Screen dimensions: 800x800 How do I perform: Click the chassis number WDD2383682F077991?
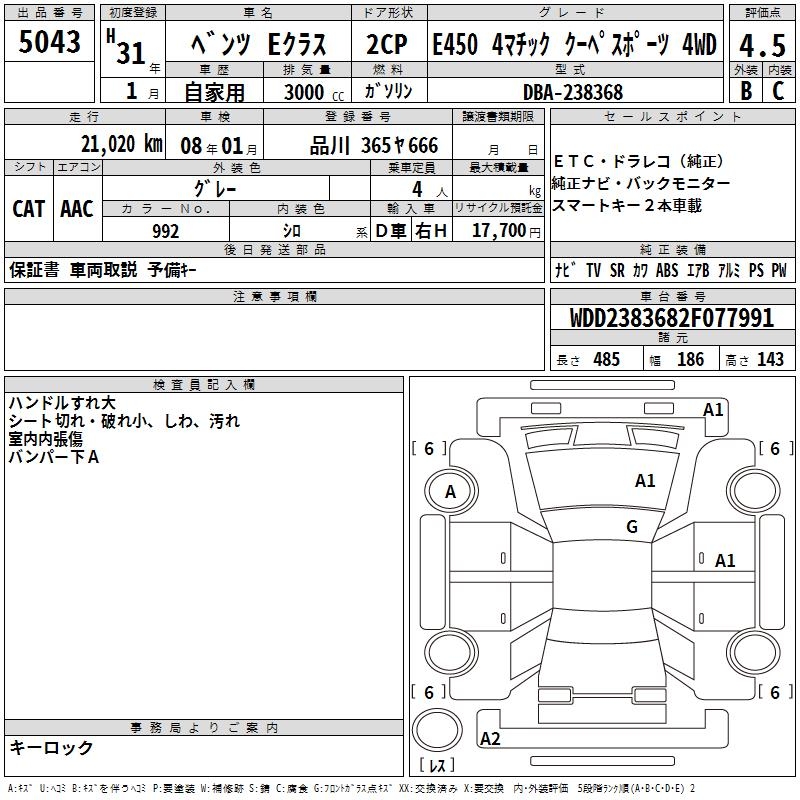(x=672, y=317)
